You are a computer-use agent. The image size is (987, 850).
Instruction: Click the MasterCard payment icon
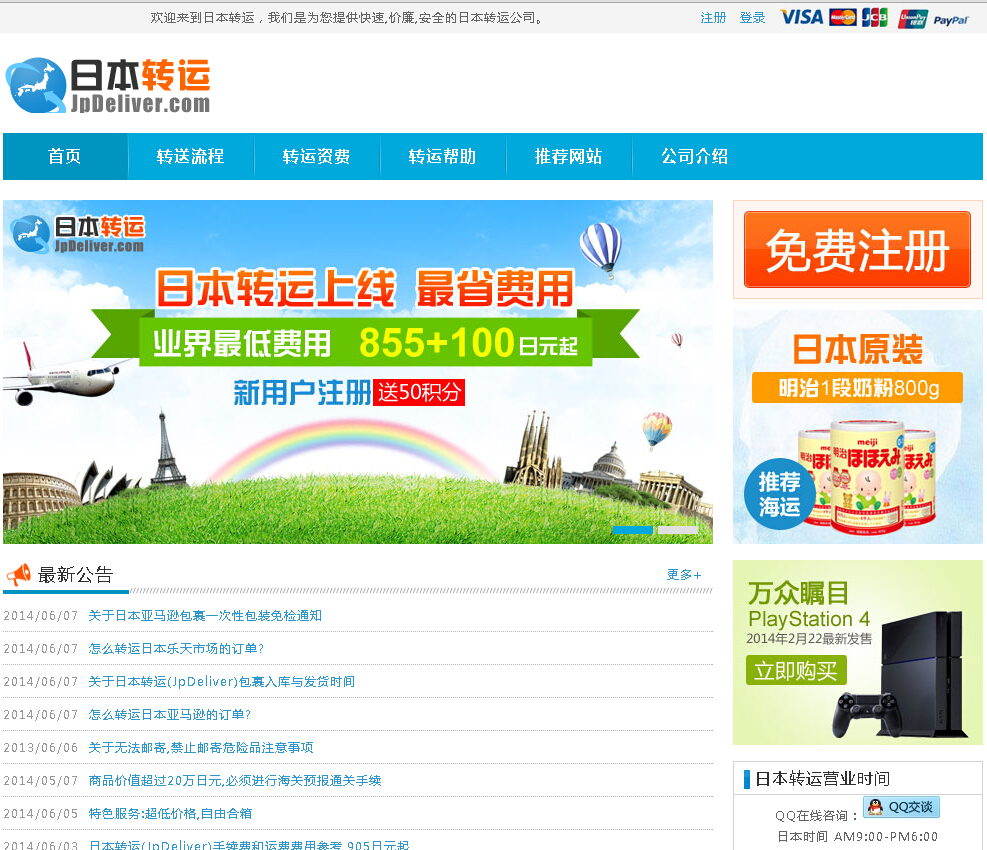tap(843, 17)
